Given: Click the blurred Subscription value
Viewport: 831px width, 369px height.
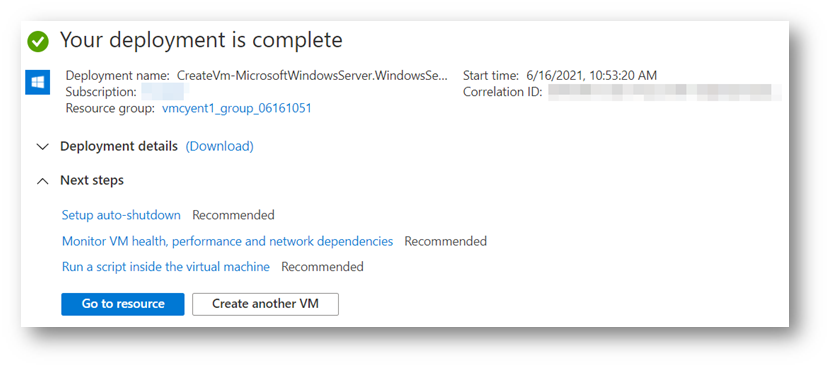Looking at the screenshot, I should coord(162,92).
